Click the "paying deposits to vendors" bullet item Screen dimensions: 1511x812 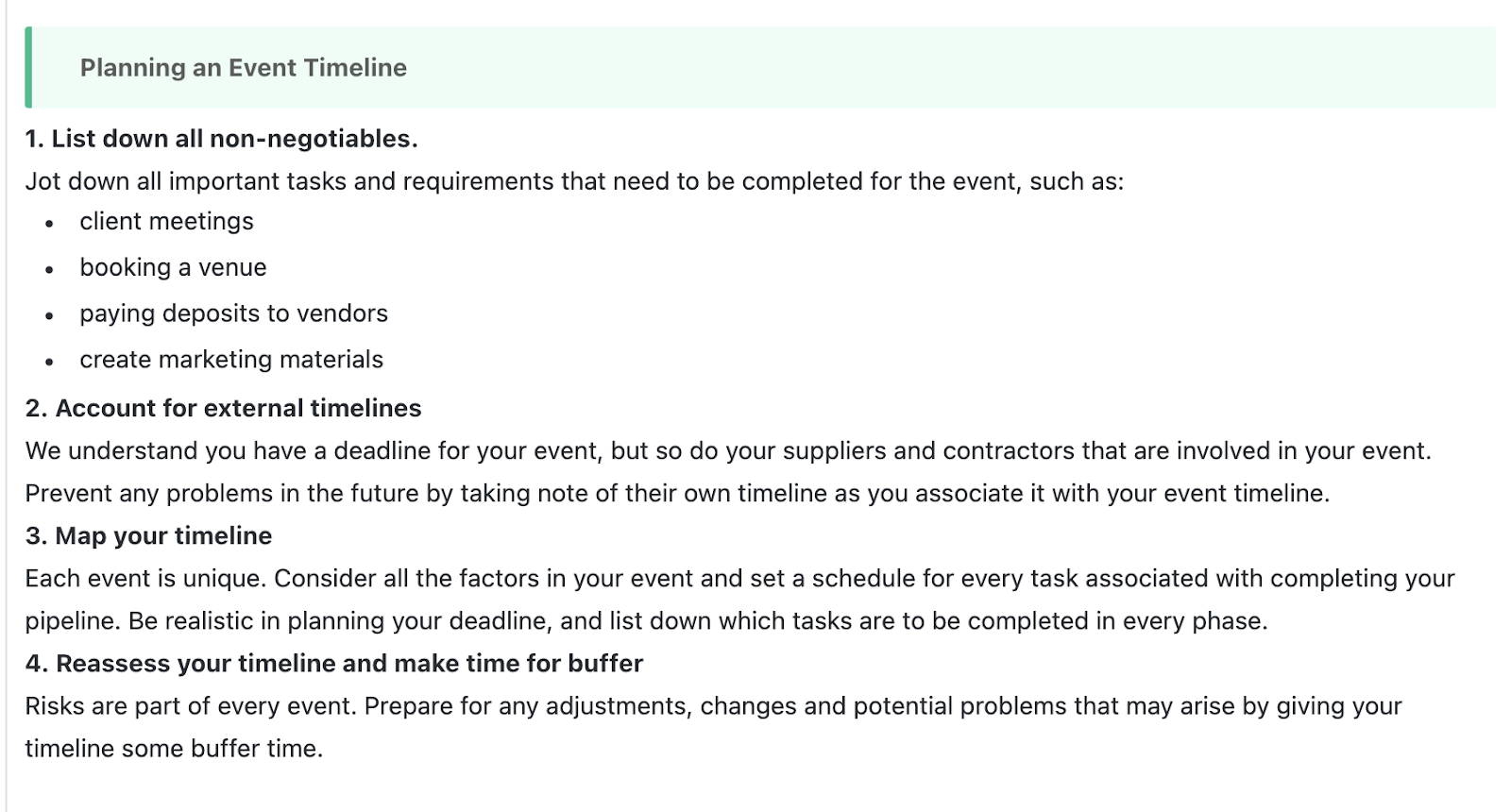click(x=233, y=313)
